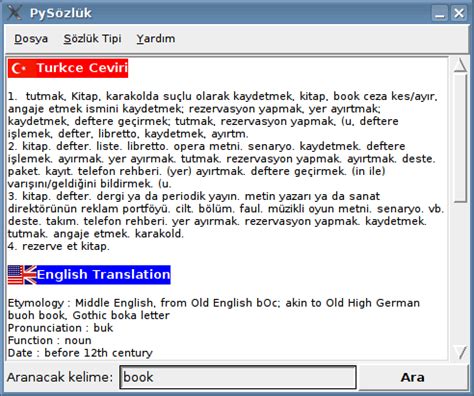Click the scrollbar down arrow
The width and height of the screenshot is (474, 396).
coord(460,352)
